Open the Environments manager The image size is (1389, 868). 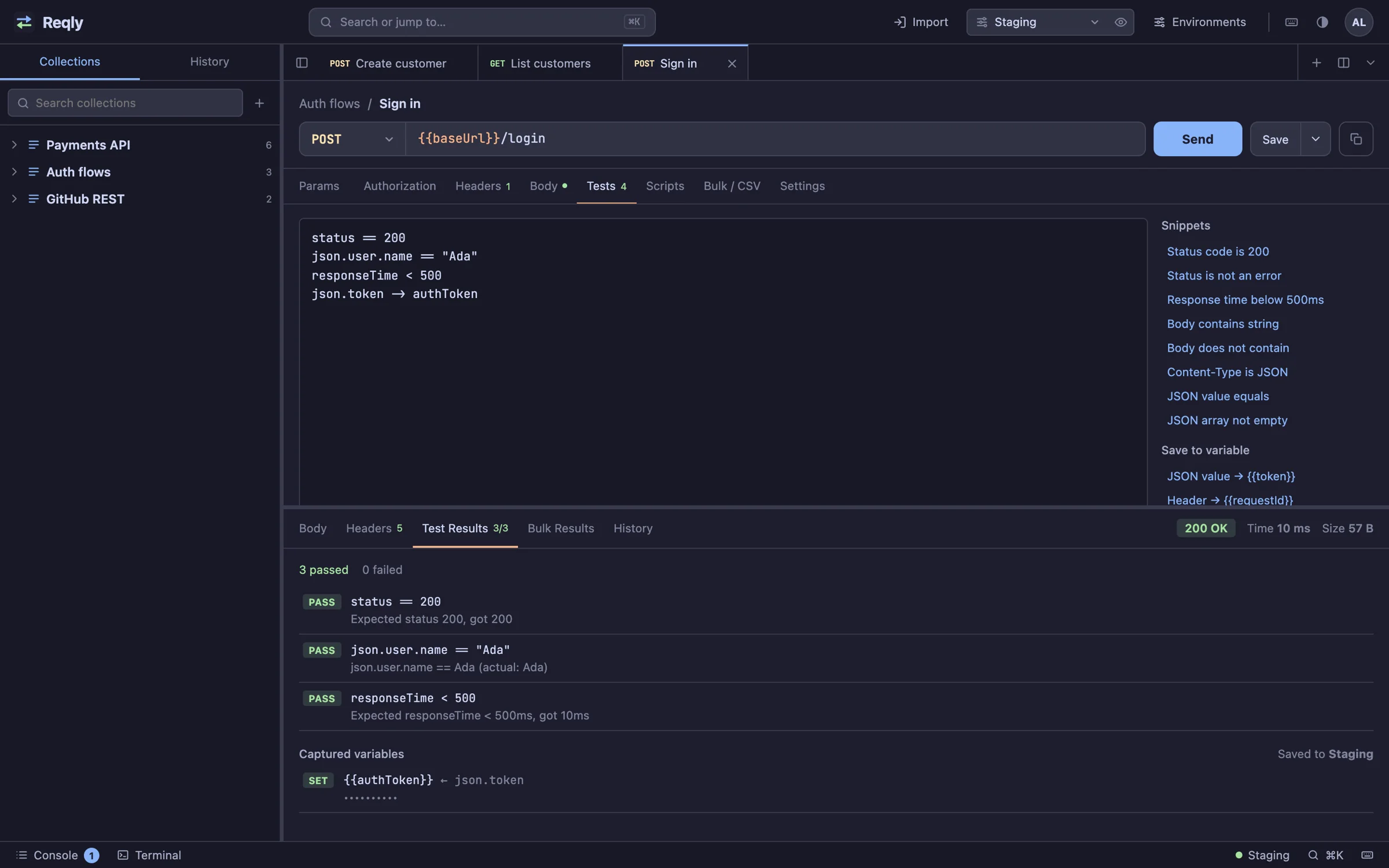pyautogui.click(x=1199, y=22)
